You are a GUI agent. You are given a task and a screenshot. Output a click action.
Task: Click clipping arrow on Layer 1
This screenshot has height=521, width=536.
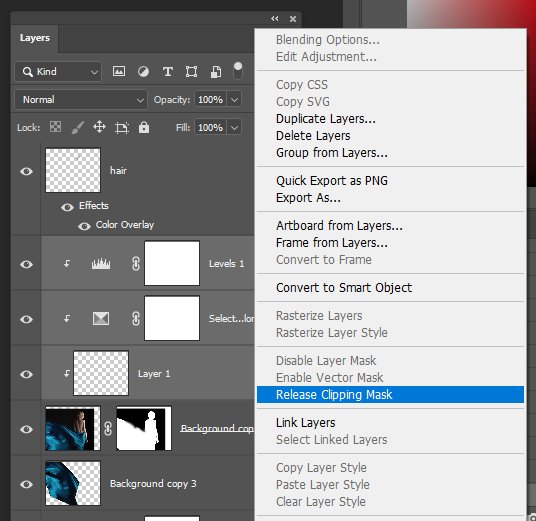pyautogui.click(x=67, y=374)
